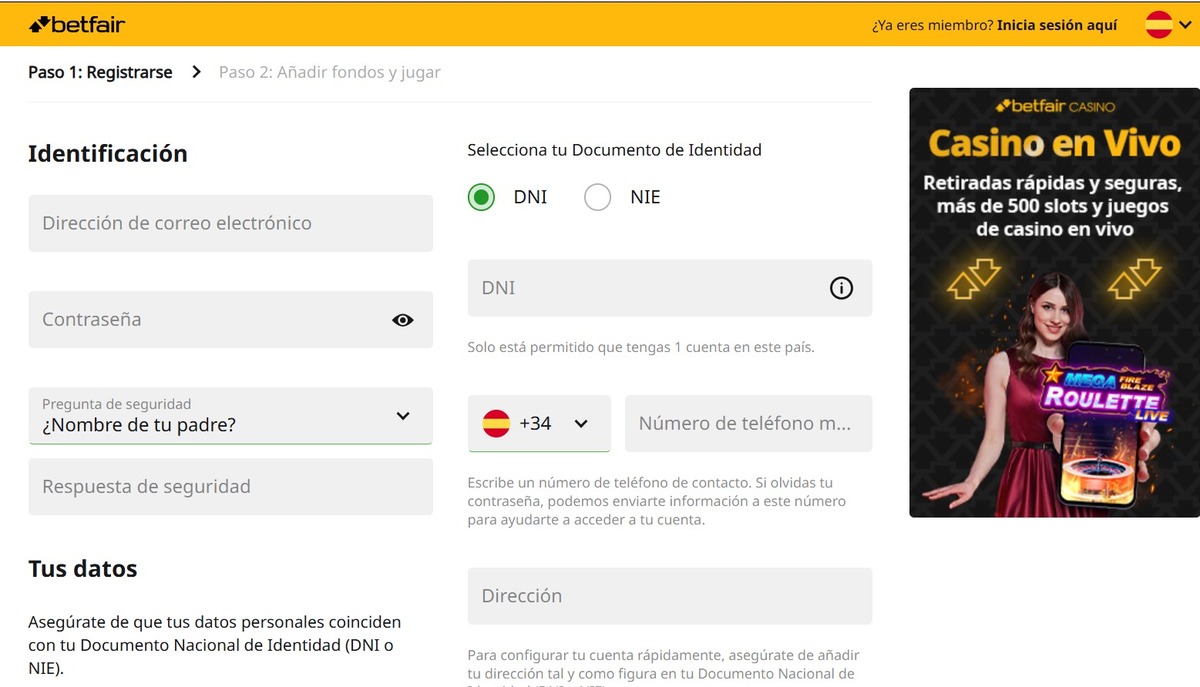1200x687 pixels.
Task: Click 'Inicia sesión aquí' link
Action: click(1057, 25)
